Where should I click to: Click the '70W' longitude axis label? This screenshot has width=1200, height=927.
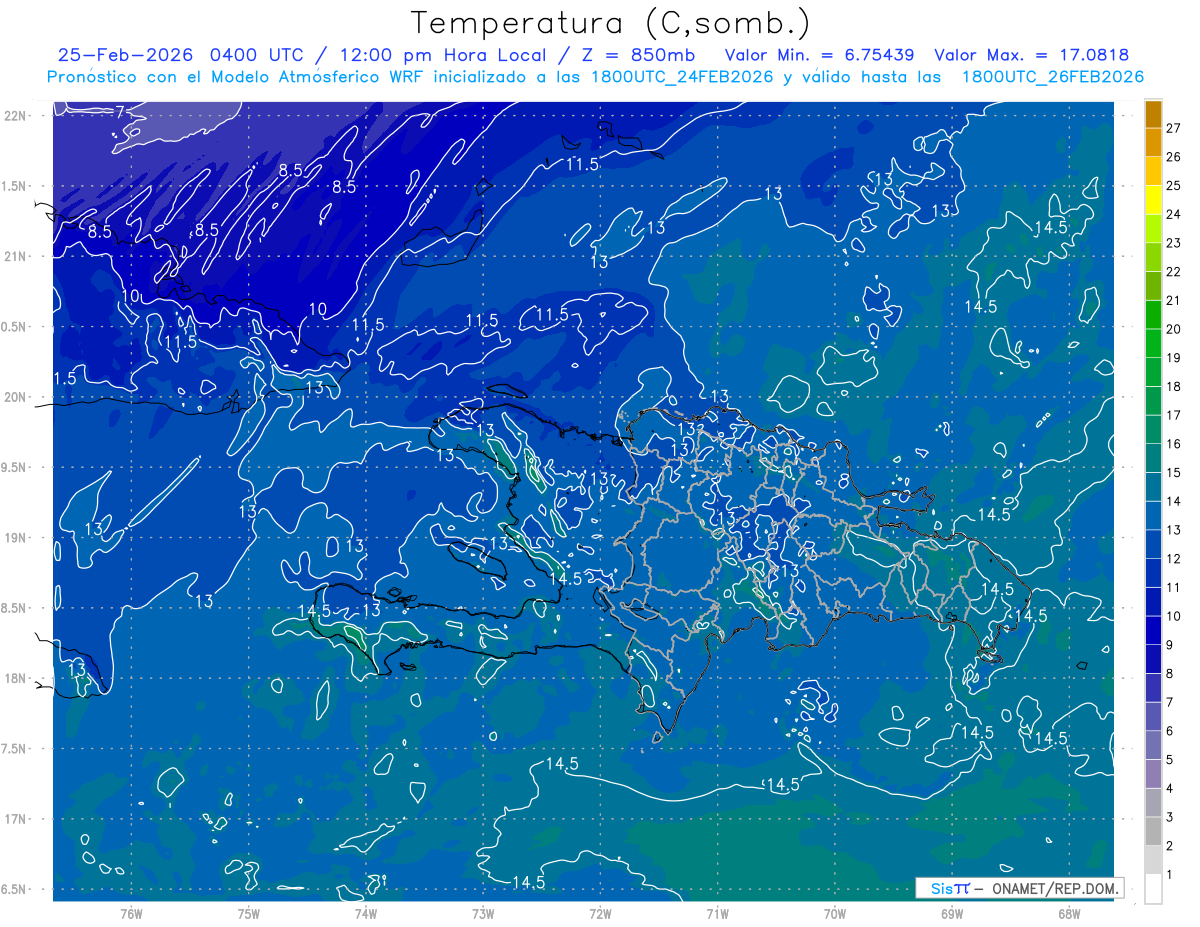click(x=835, y=913)
